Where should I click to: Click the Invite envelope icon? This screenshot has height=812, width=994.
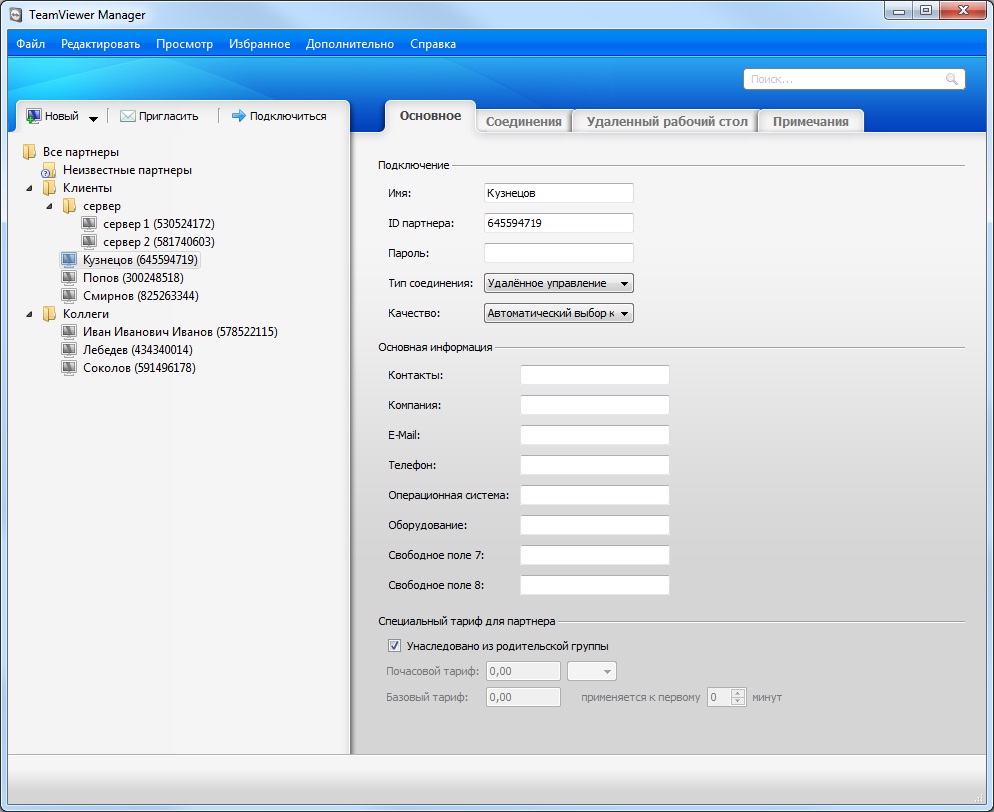(127, 116)
